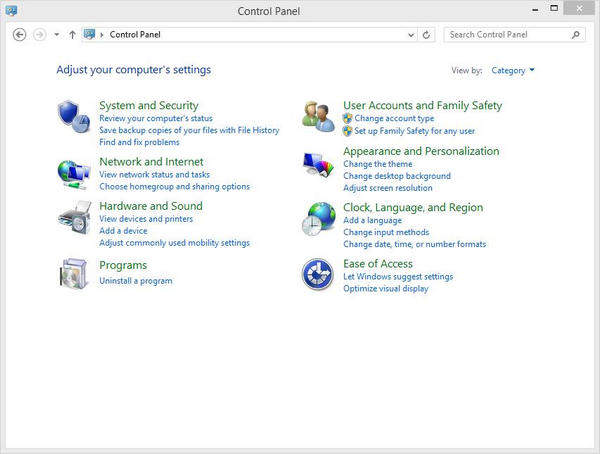Open Adjust commonly used mobility settings
The width and height of the screenshot is (600, 454).
(174, 243)
